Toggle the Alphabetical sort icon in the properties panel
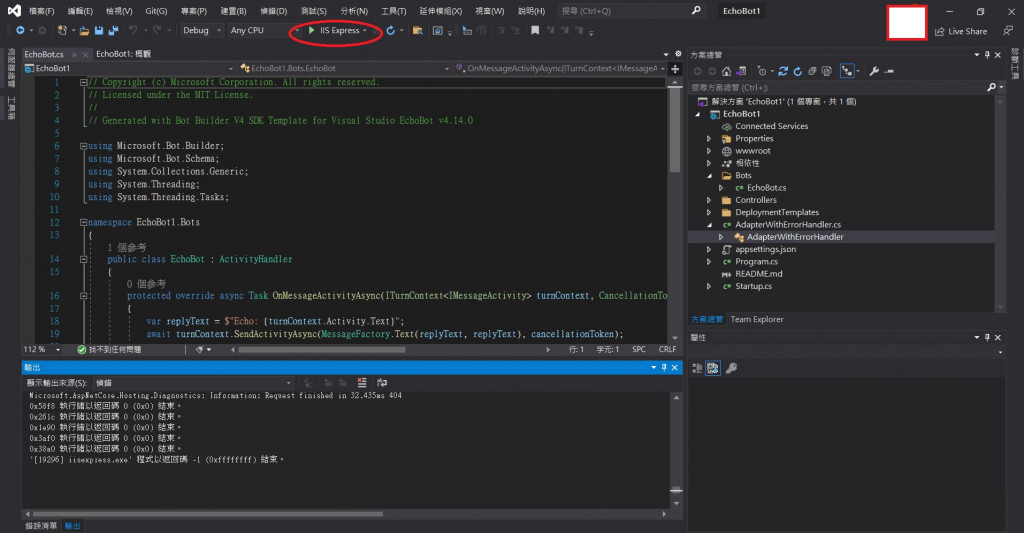The height and width of the screenshot is (533, 1024). click(712, 368)
